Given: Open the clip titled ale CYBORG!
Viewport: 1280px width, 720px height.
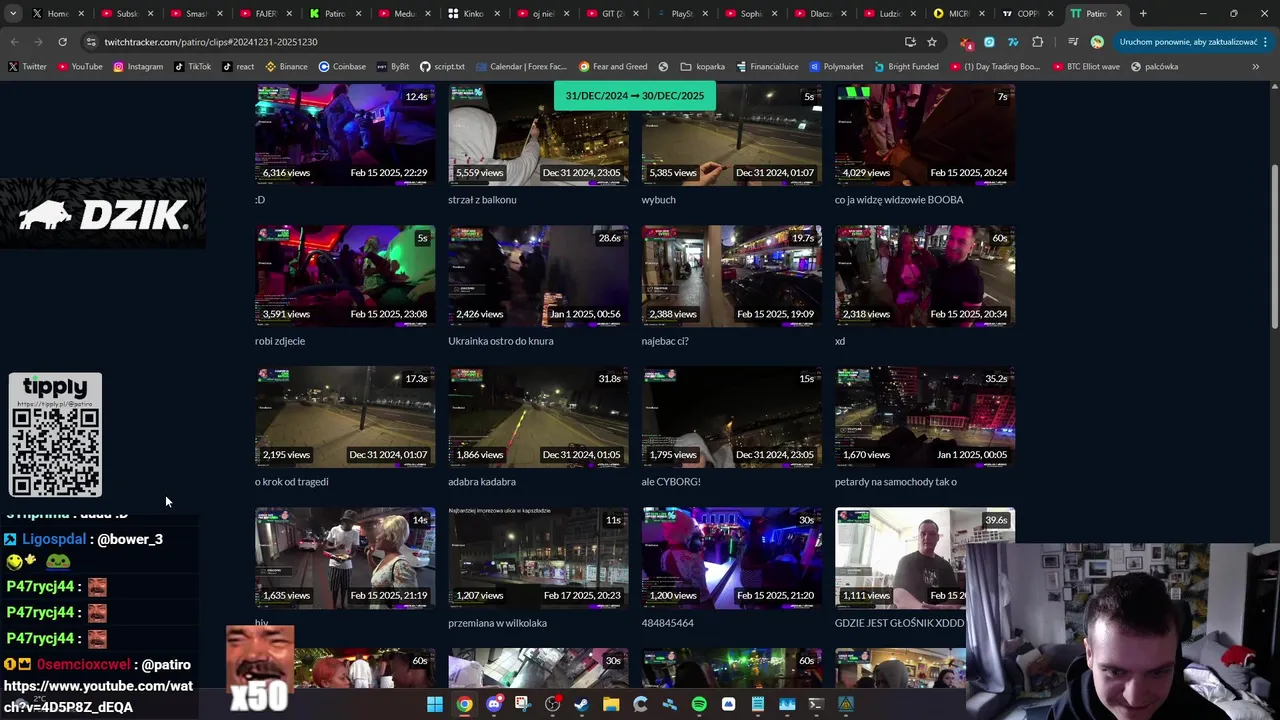Looking at the screenshot, I should click(731, 417).
